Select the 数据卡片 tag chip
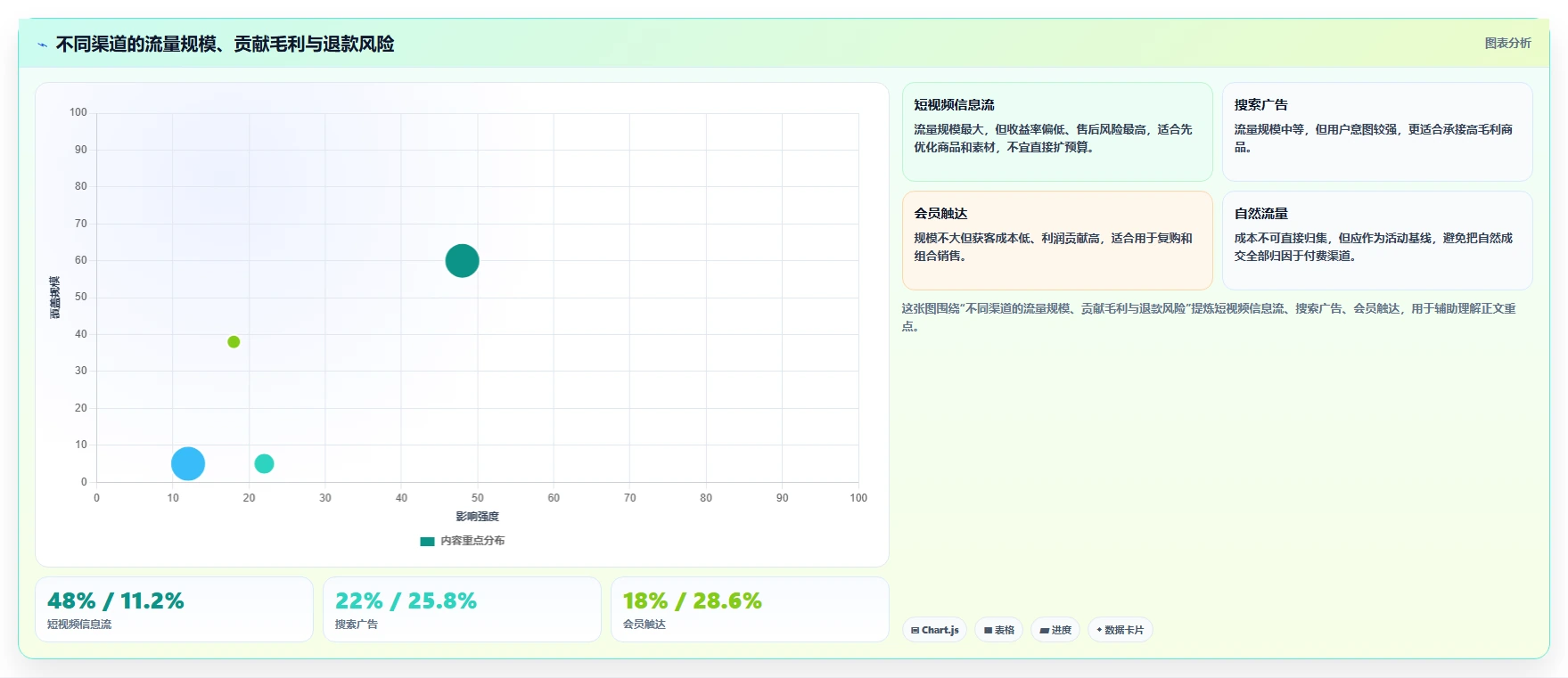1568x678 pixels. (x=1120, y=630)
